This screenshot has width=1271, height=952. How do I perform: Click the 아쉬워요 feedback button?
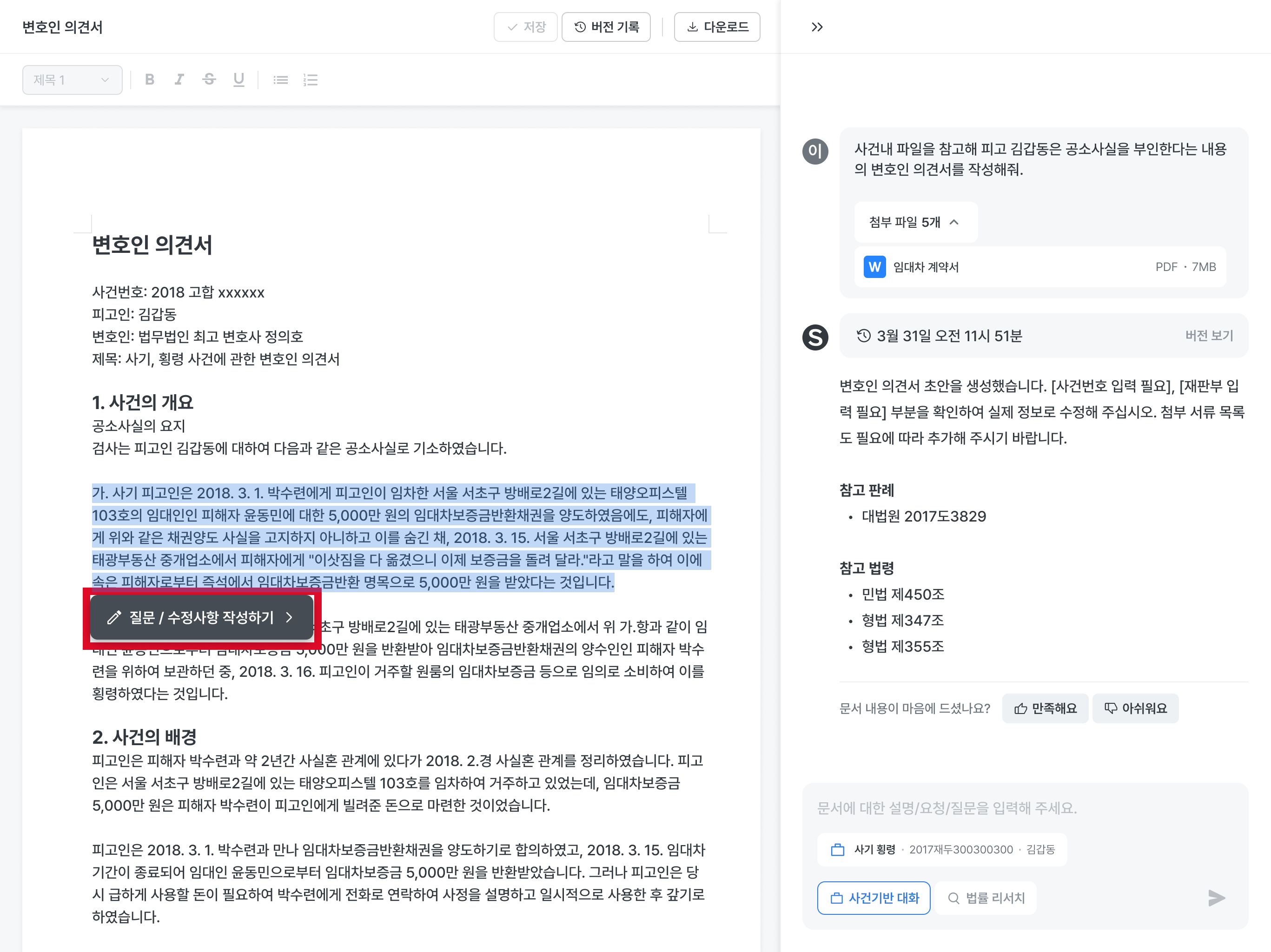[1135, 708]
